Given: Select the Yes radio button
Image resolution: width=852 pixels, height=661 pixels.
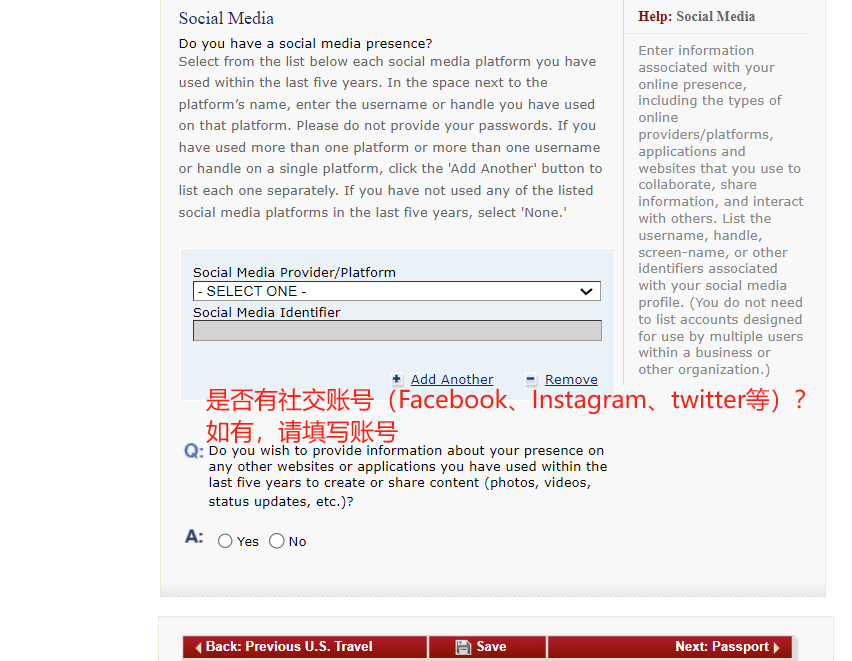Looking at the screenshot, I should (x=225, y=541).
